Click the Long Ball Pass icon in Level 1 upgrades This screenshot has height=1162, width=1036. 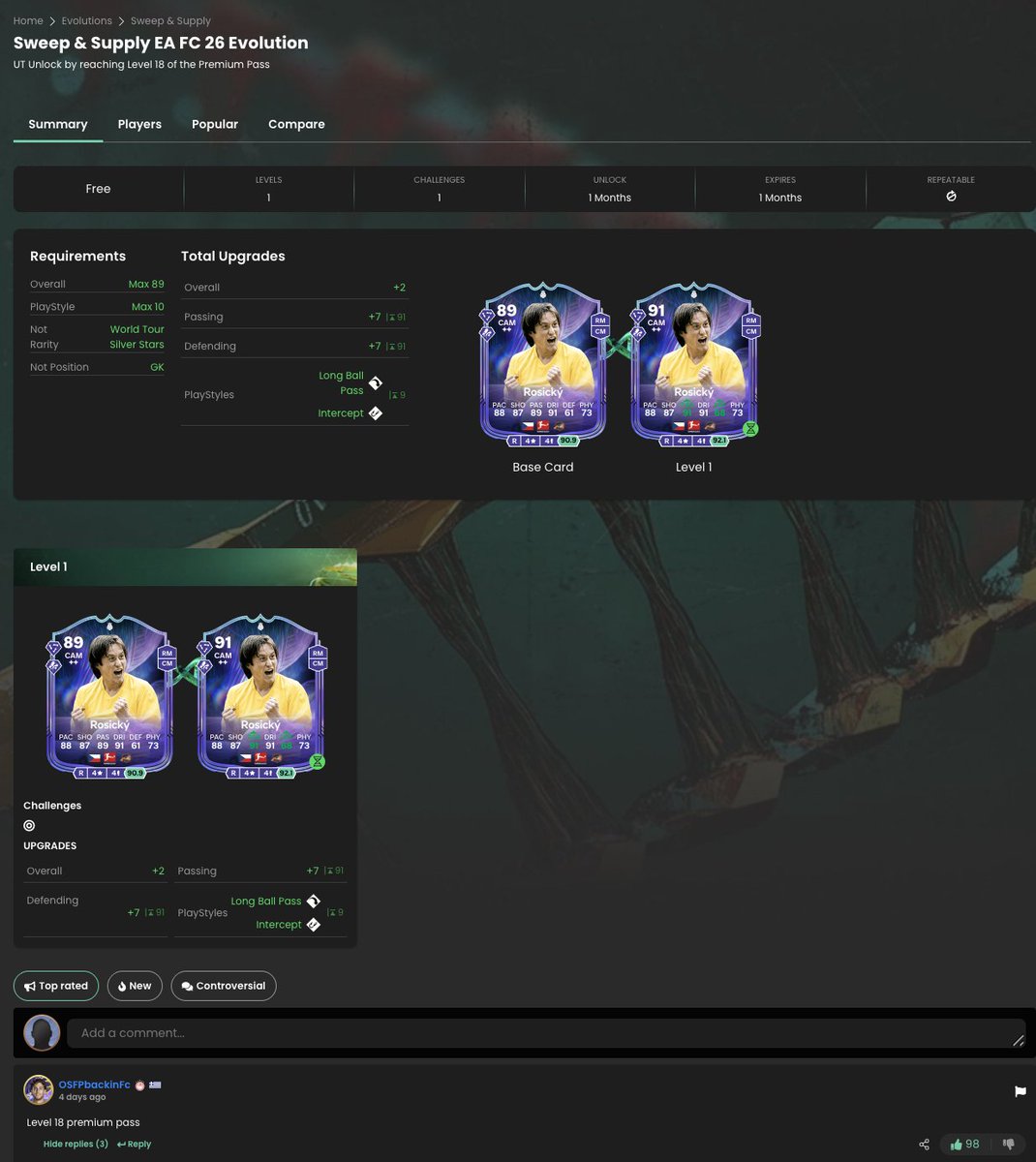coord(313,902)
